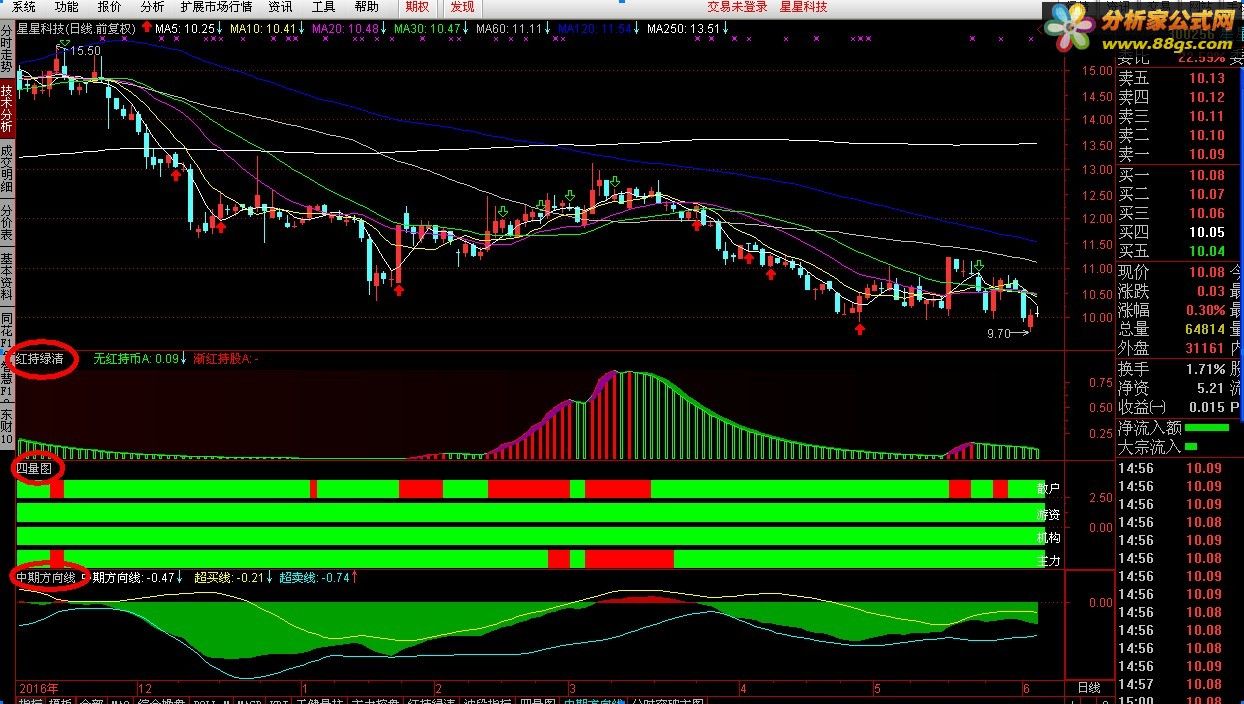Click the 日线 period label at bottom right

1088,688
